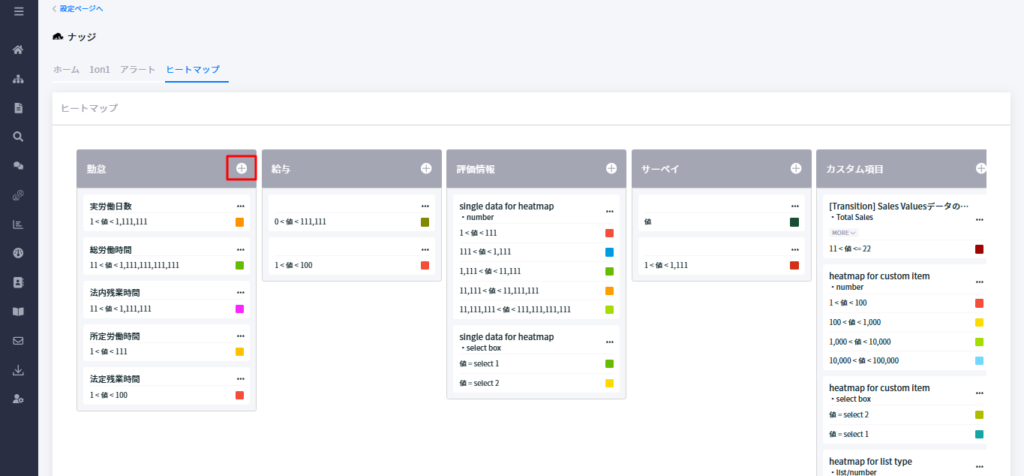Open the 総労働時間 card options menu
The width and height of the screenshot is (1024, 476).
(240, 249)
